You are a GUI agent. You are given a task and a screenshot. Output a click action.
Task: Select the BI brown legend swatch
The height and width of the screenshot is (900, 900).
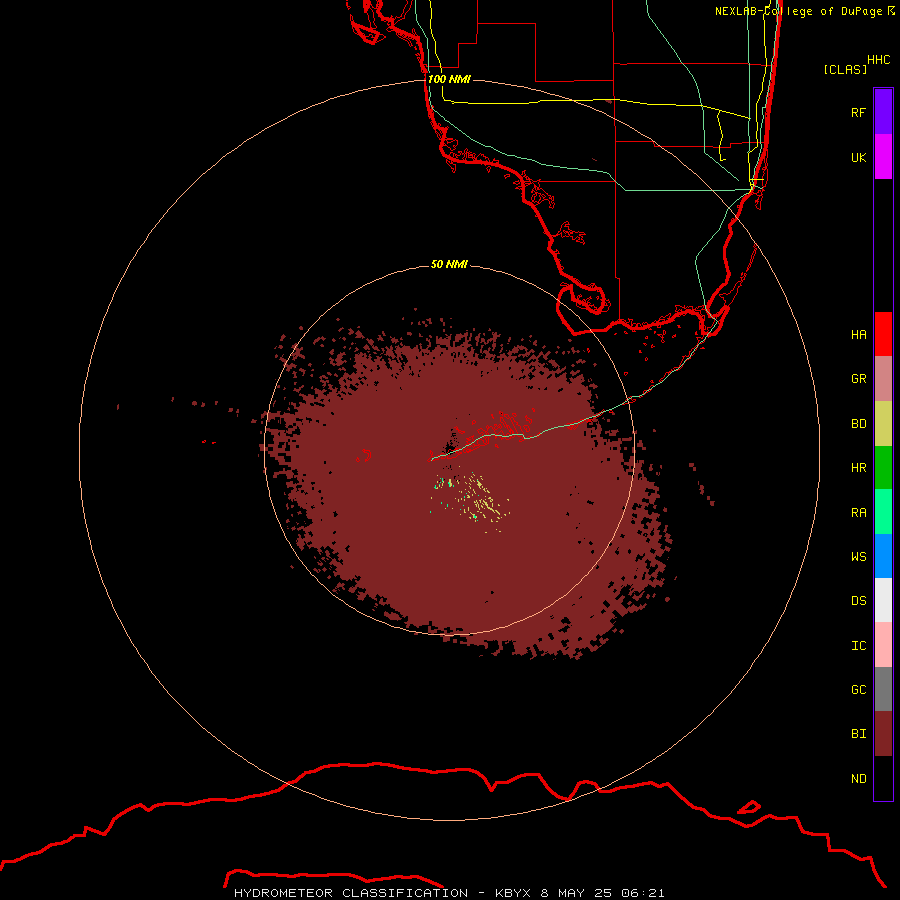[x=883, y=734]
